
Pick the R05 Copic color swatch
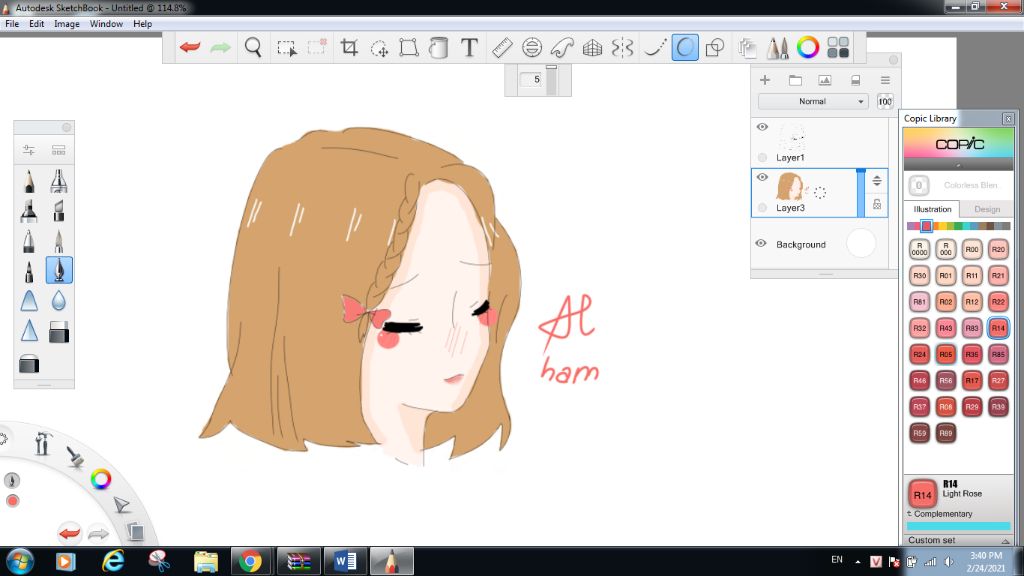946,354
